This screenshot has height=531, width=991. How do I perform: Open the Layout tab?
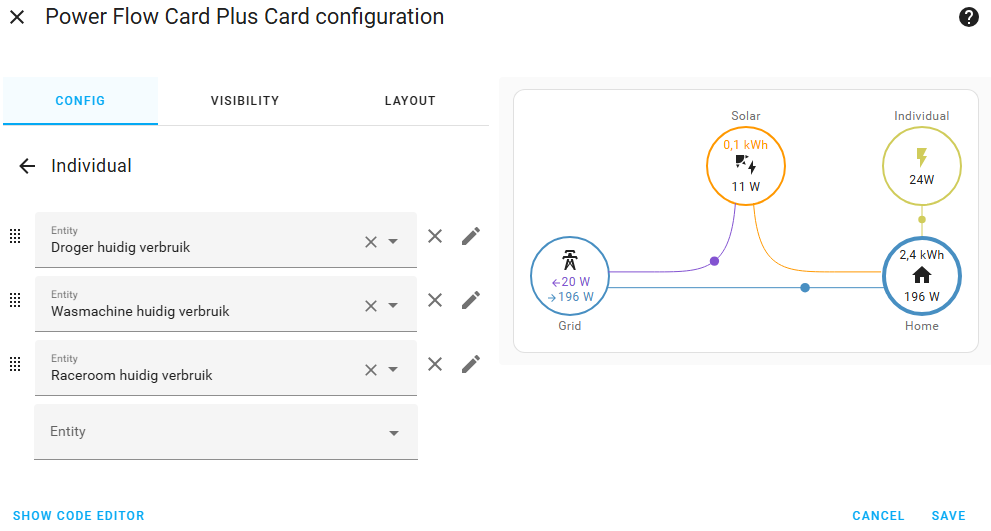[410, 101]
